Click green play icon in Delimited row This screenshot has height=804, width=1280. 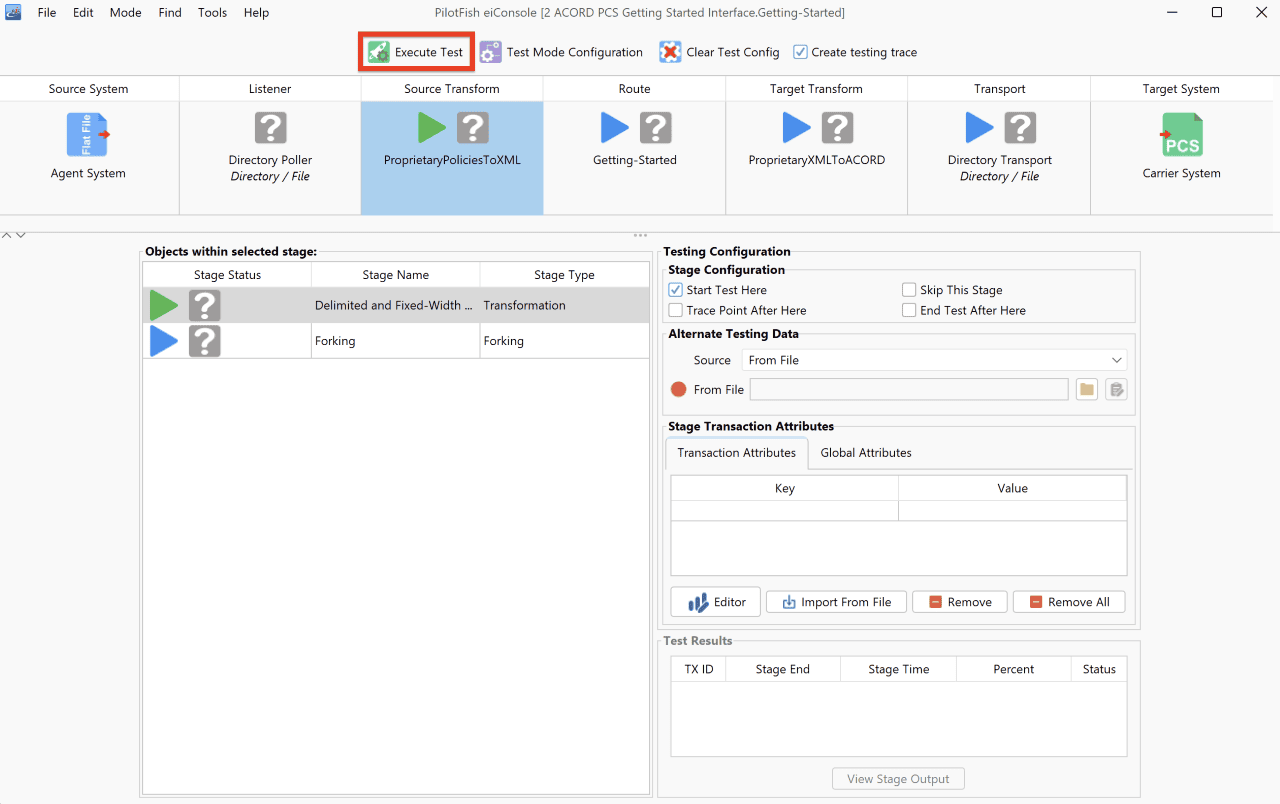point(164,305)
